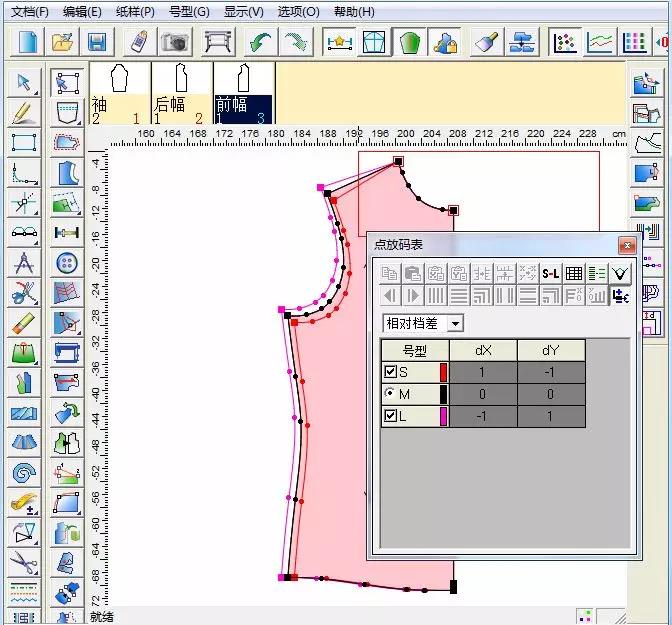Click the open folder icon
Image resolution: width=672 pixels, height=625 pixels.
[x=62, y=42]
